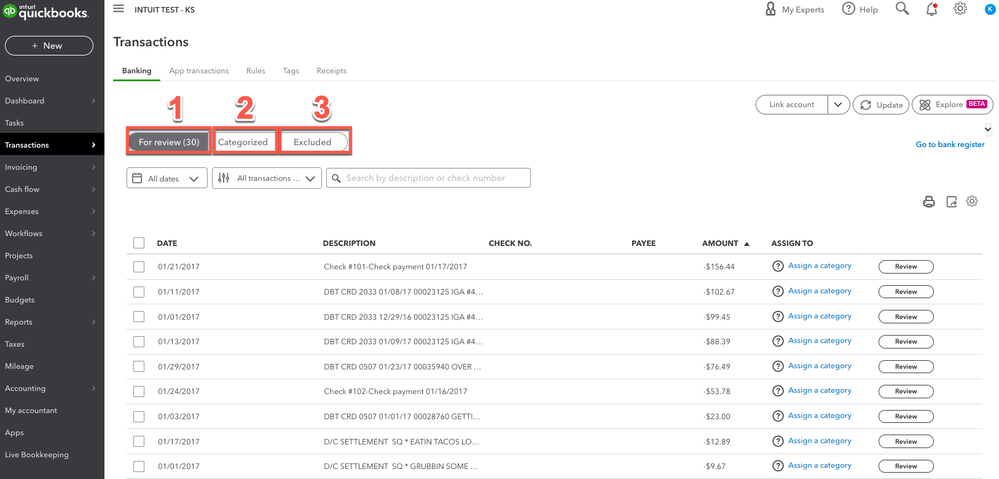
Task: Expand the Invoicing sidebar submenu
Action: click(x=93, y=167)
